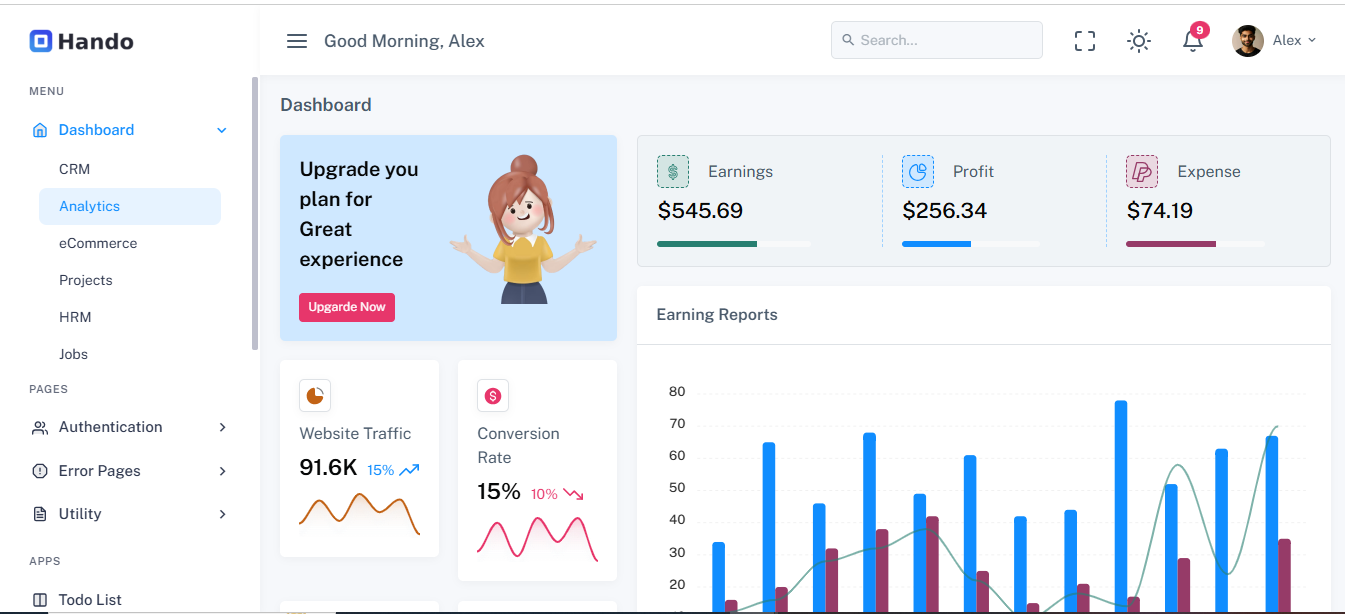Open the eCommerce dashboard page

tap(98, 243)
